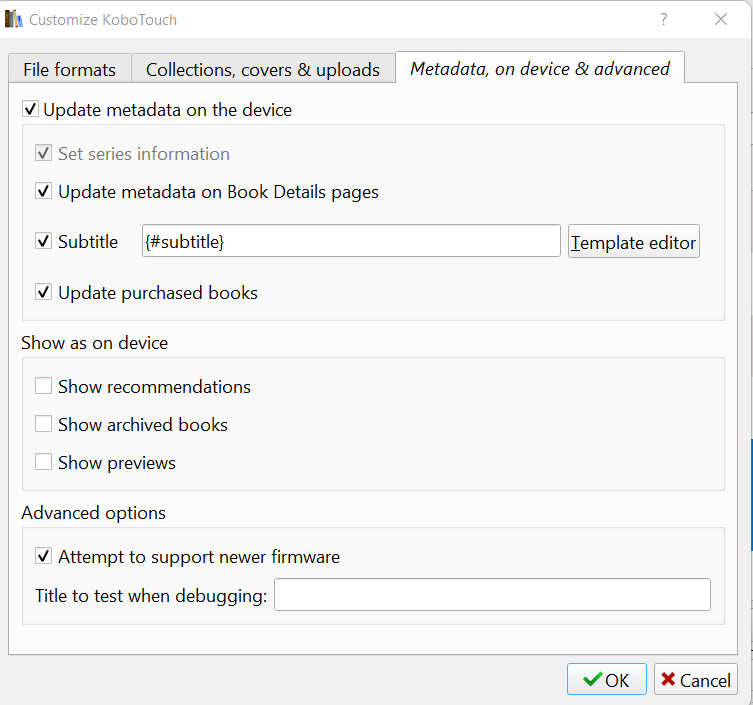Viewport: 753px width, 705px height.
Task: Enable Show archived books
Action: coord(43,424)
